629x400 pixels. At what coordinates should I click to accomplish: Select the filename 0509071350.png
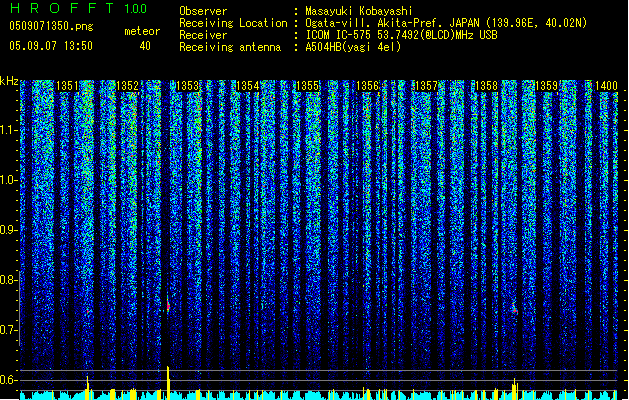[x=51, y=26]
